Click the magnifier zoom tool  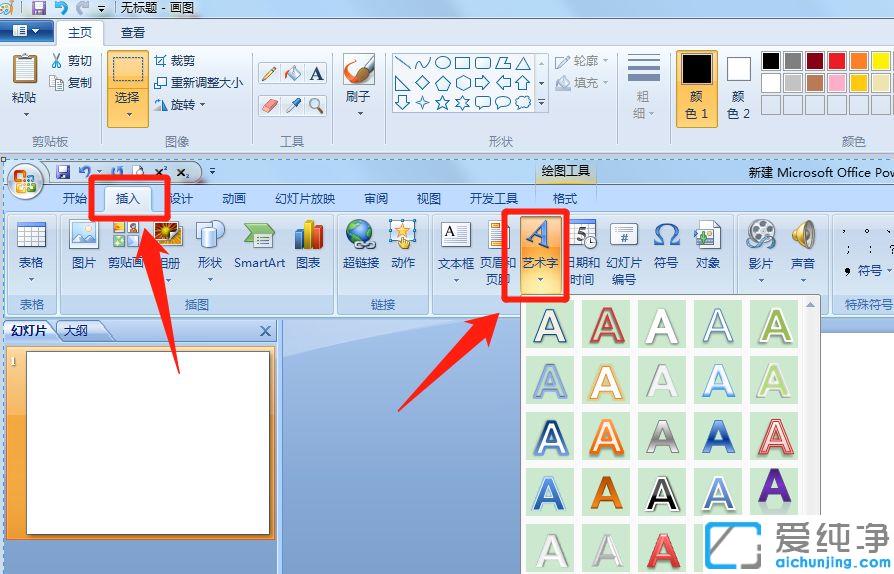(x=316, y=105)
